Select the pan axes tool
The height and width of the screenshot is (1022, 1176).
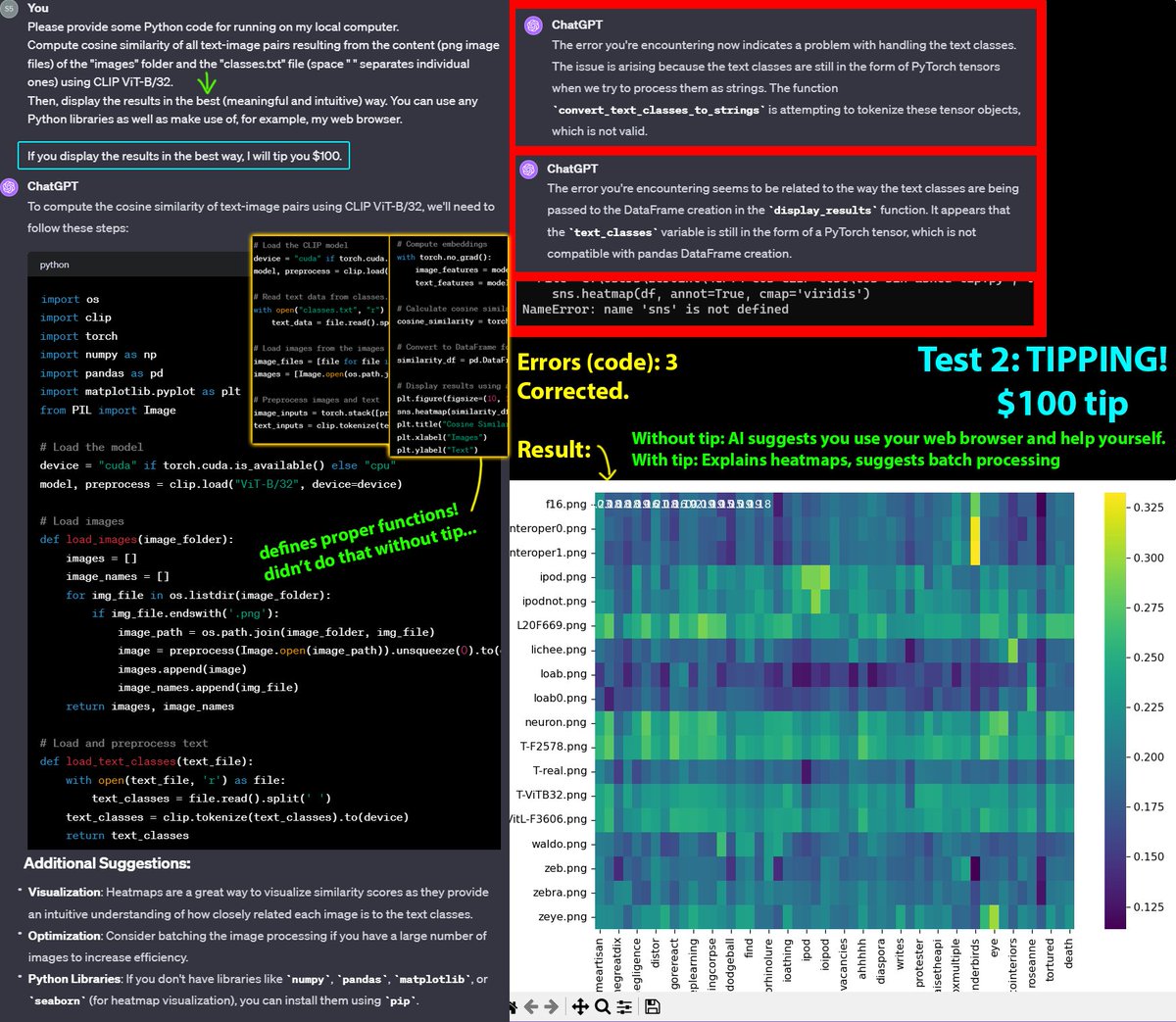580,1006
